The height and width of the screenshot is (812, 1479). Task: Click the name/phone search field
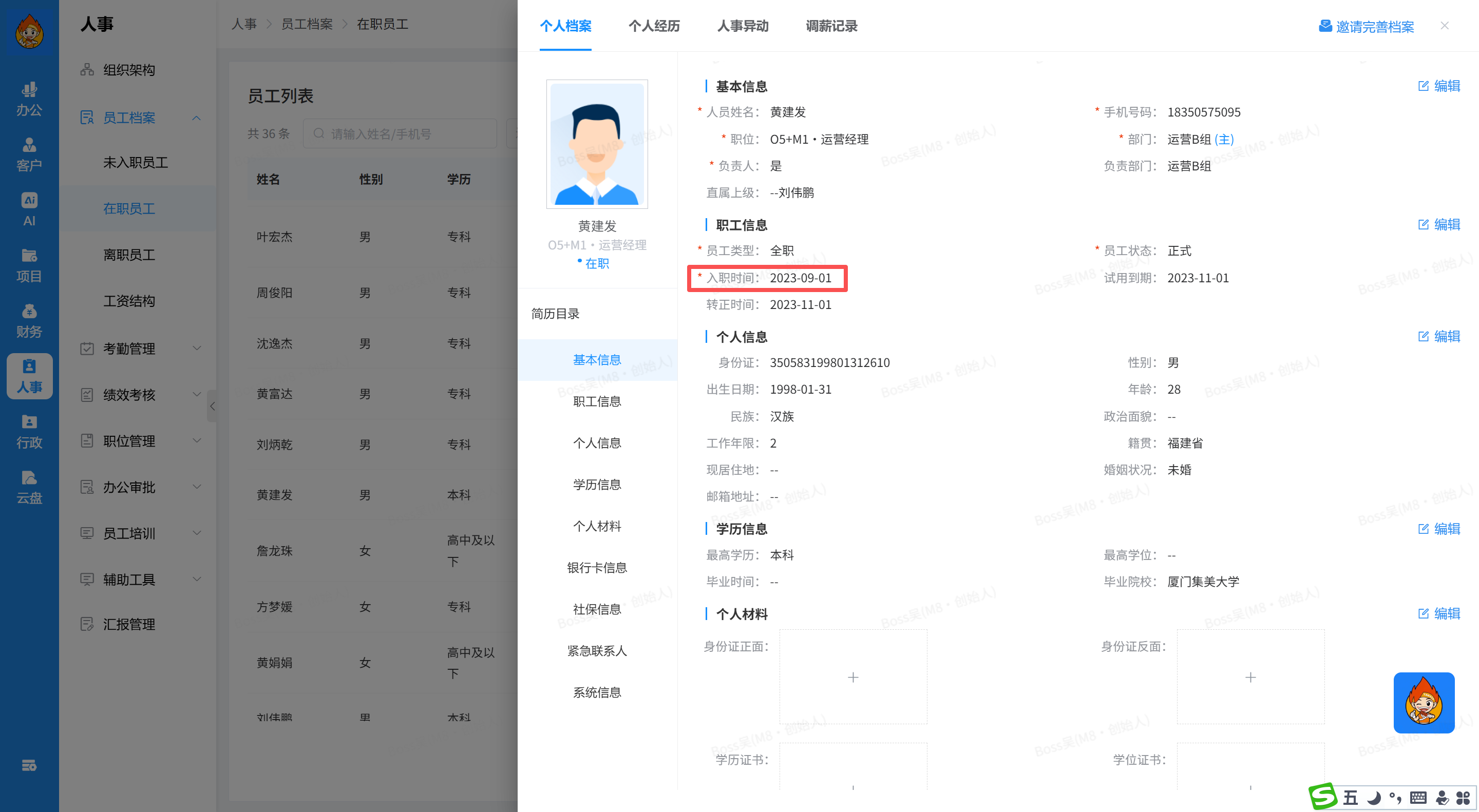(400, 133)
